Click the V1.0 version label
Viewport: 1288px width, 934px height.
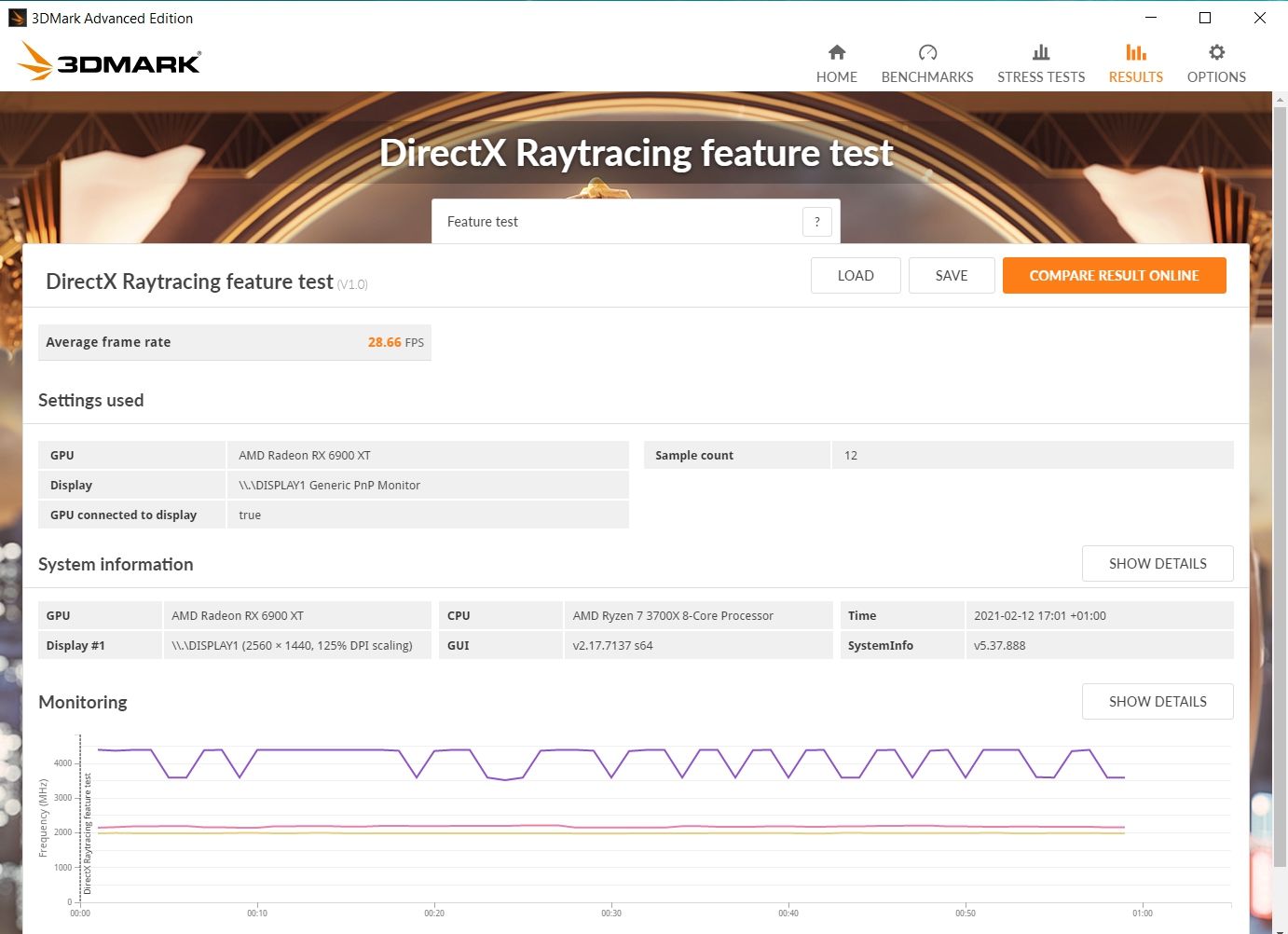click(x=352, y=284)
